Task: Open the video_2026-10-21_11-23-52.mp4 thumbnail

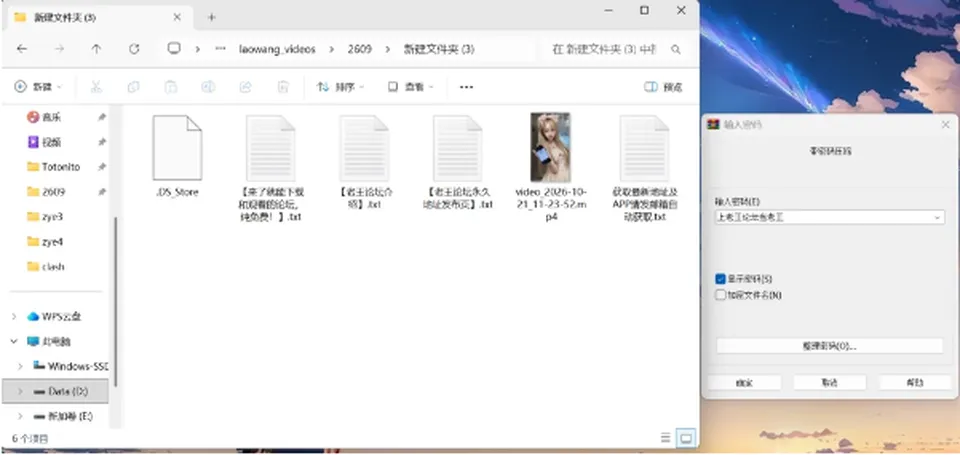Action: pyautogui.click(x=550, y=147)
